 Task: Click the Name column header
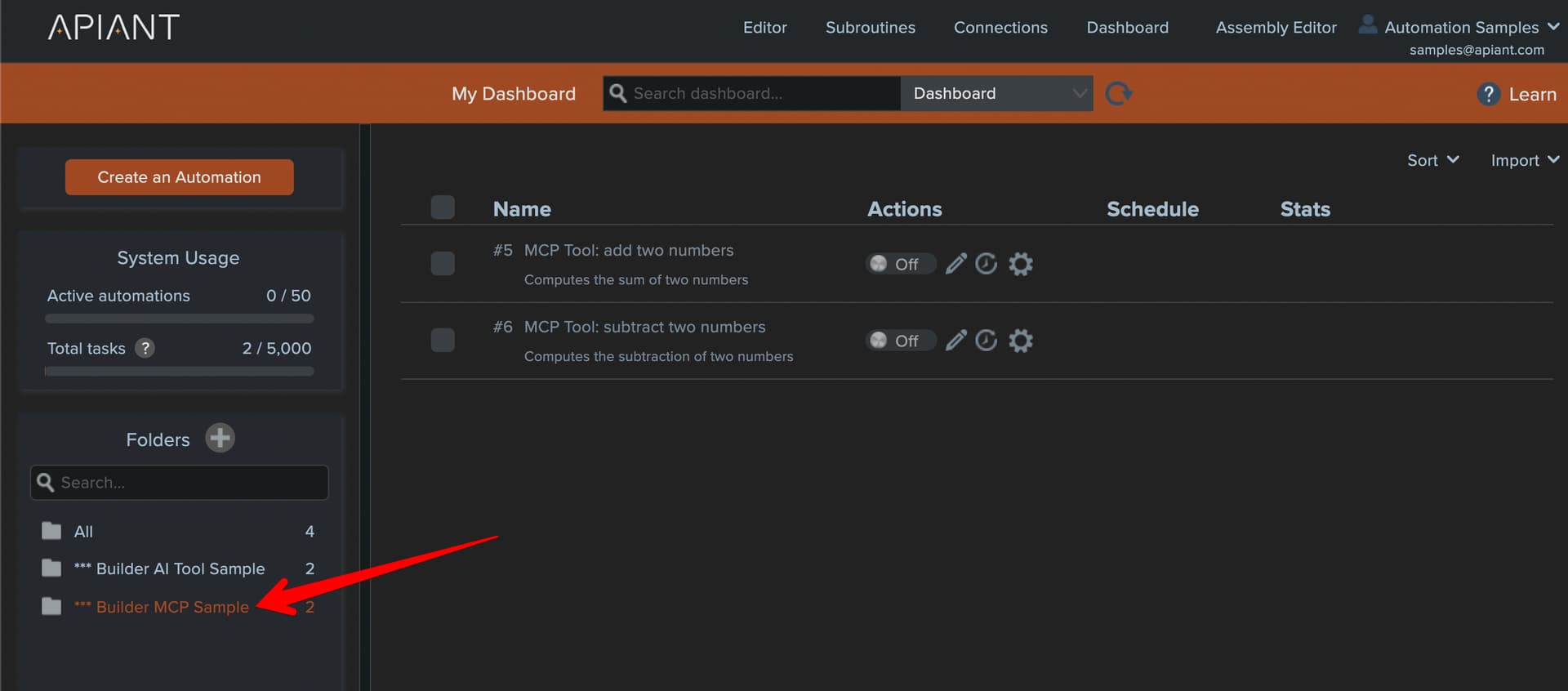(x=522, y=209)
